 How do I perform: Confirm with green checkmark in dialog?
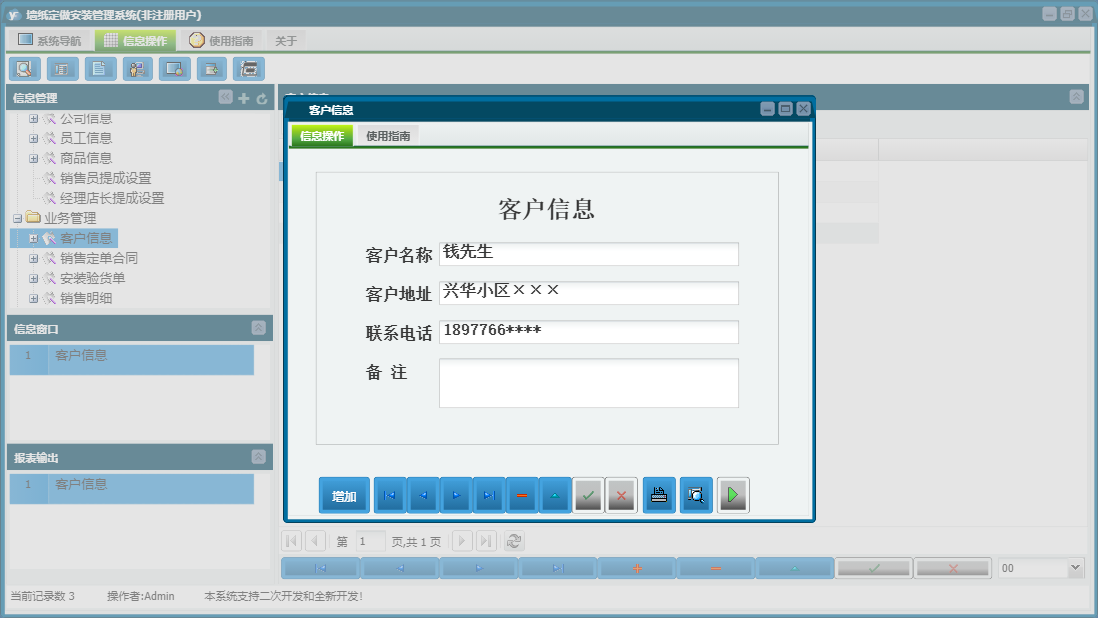tap(588, 496)
